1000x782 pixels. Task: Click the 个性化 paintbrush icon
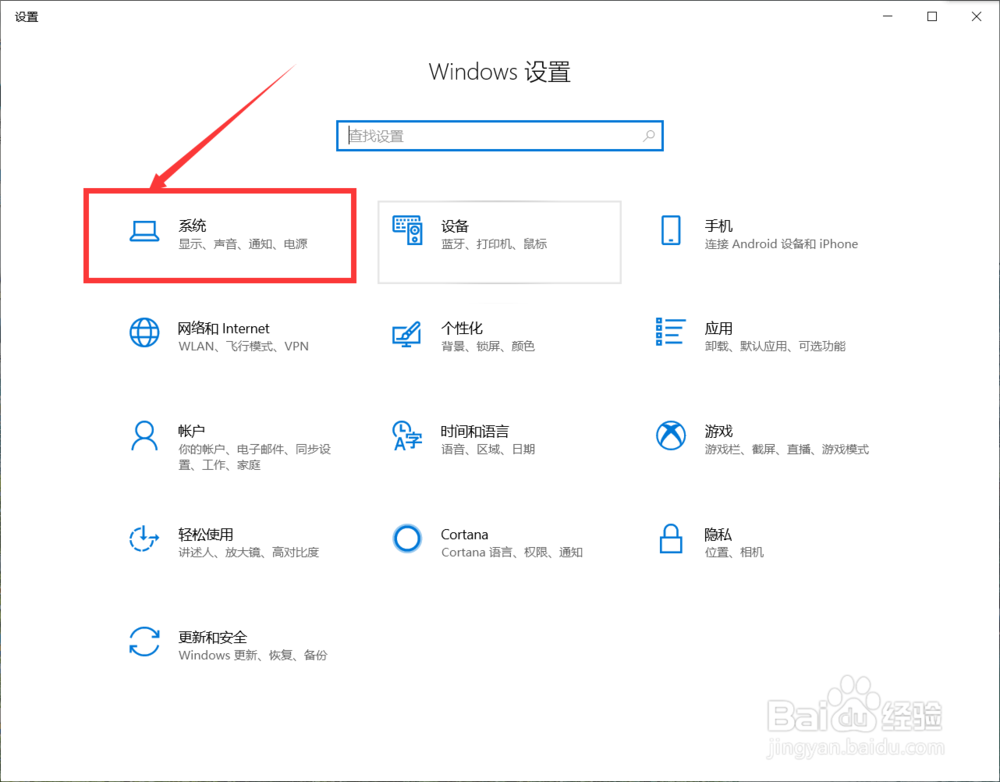[407, 334]
